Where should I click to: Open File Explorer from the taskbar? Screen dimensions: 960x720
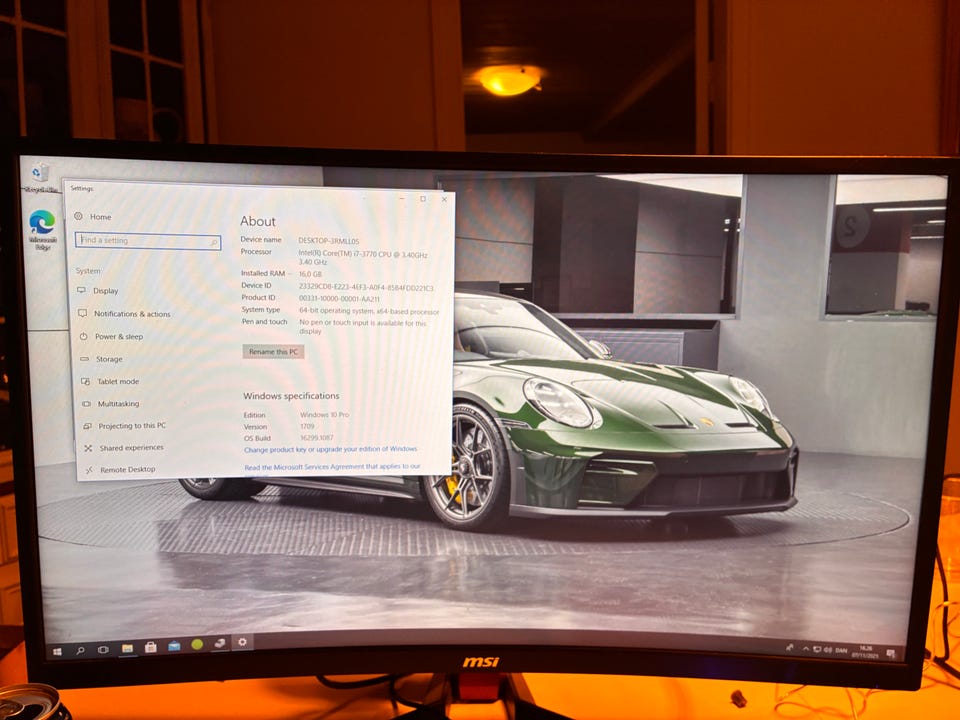[x=127, y=648]
